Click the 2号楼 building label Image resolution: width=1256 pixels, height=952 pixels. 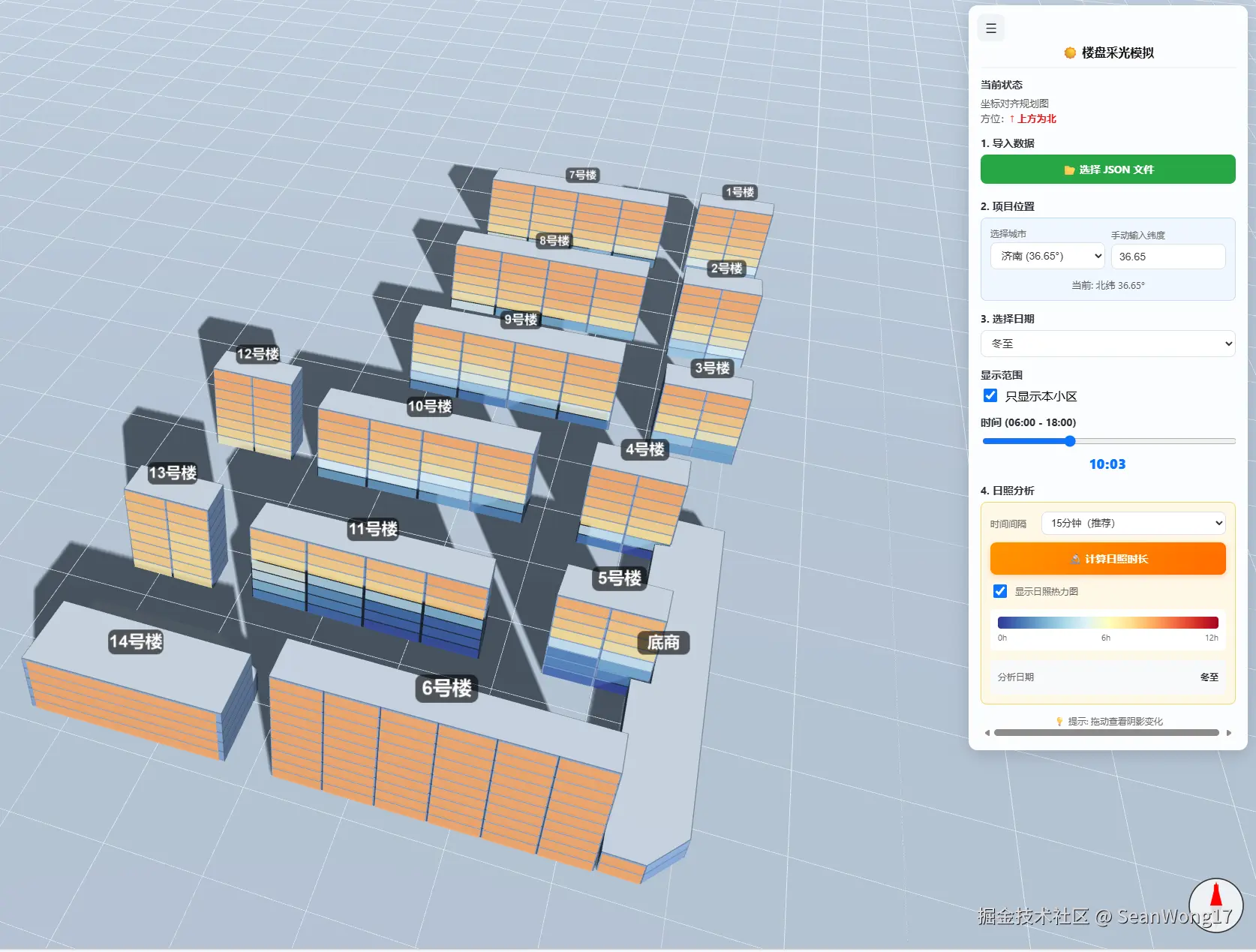point(726,269)
